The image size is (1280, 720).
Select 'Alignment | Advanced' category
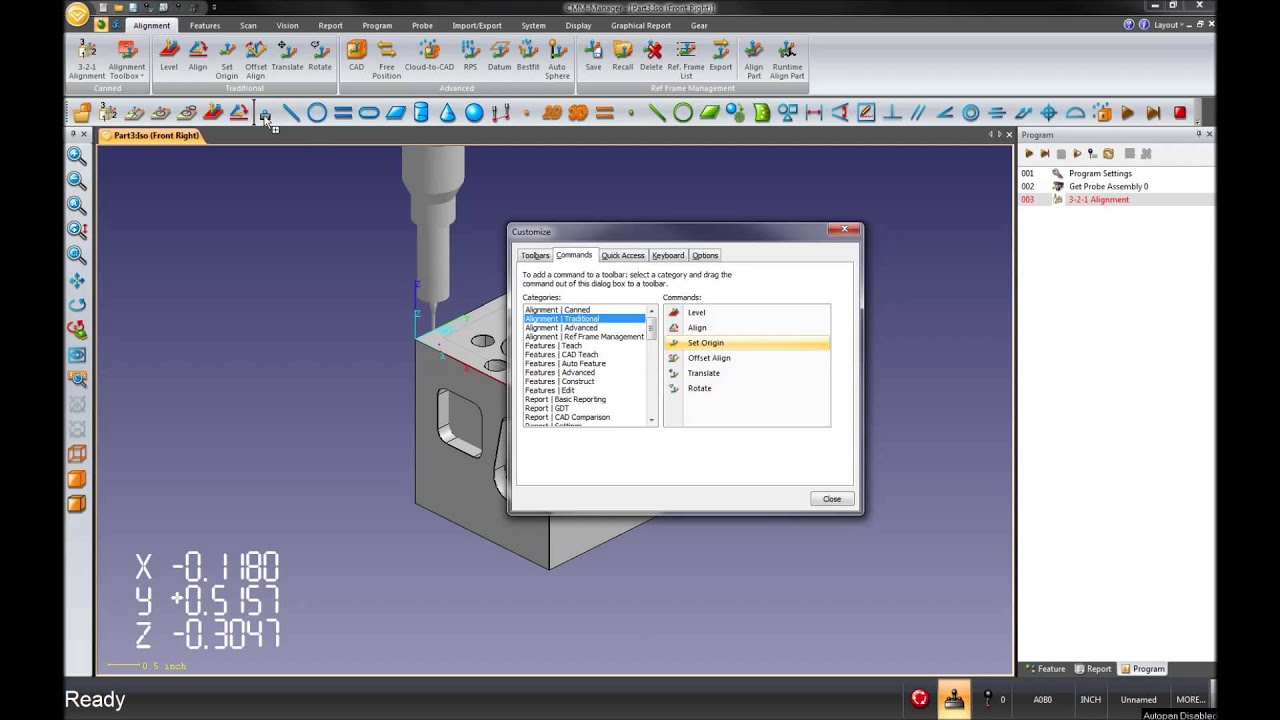[x=585, y=328]
